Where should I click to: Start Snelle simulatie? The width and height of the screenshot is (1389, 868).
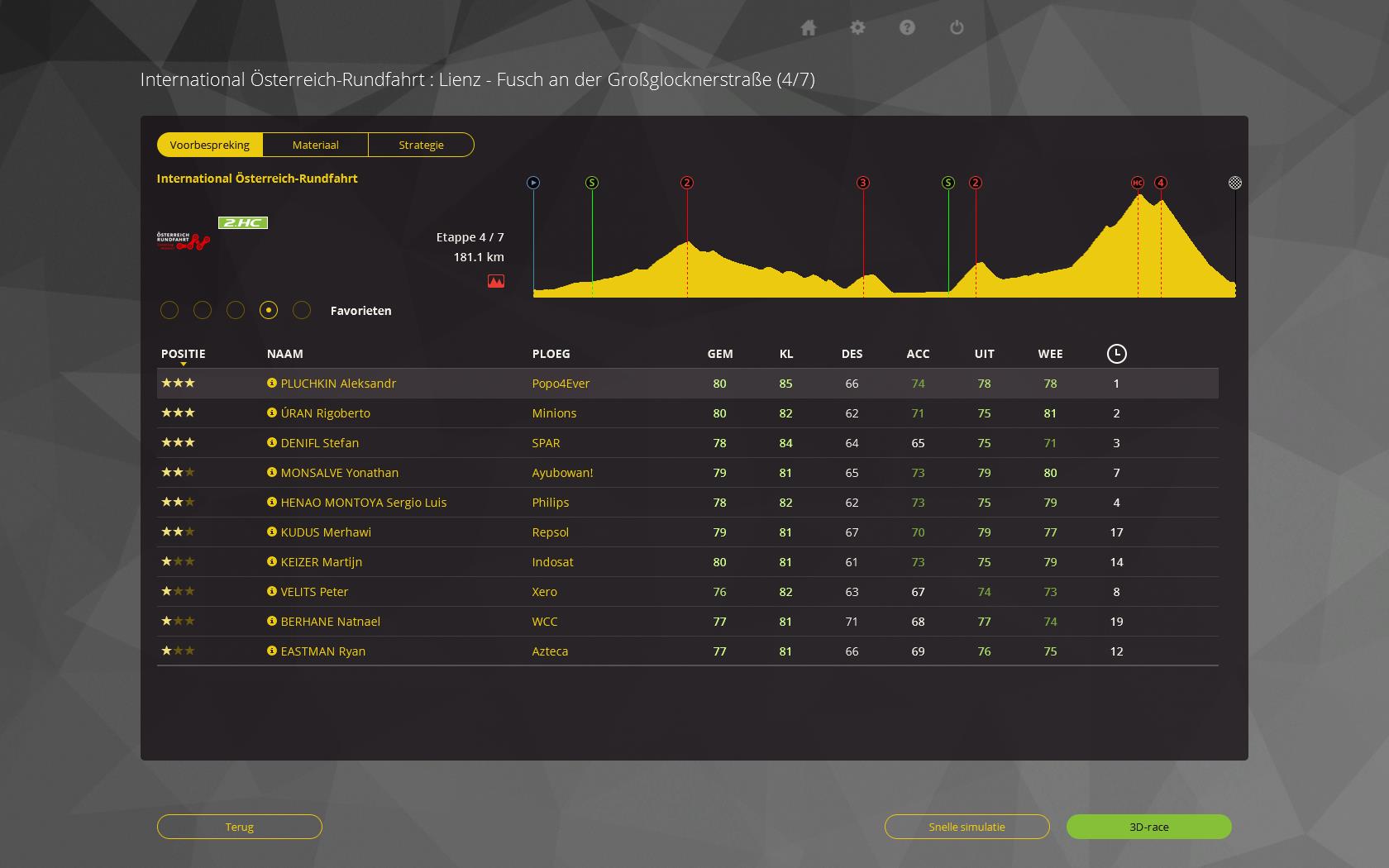tap(967, 827)
